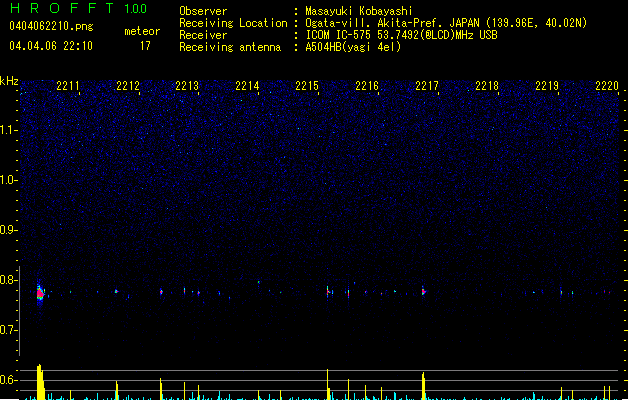This screenshot has width=629, height=400.
Task: Click the 2214 time marker
Action: click(247, 86)
